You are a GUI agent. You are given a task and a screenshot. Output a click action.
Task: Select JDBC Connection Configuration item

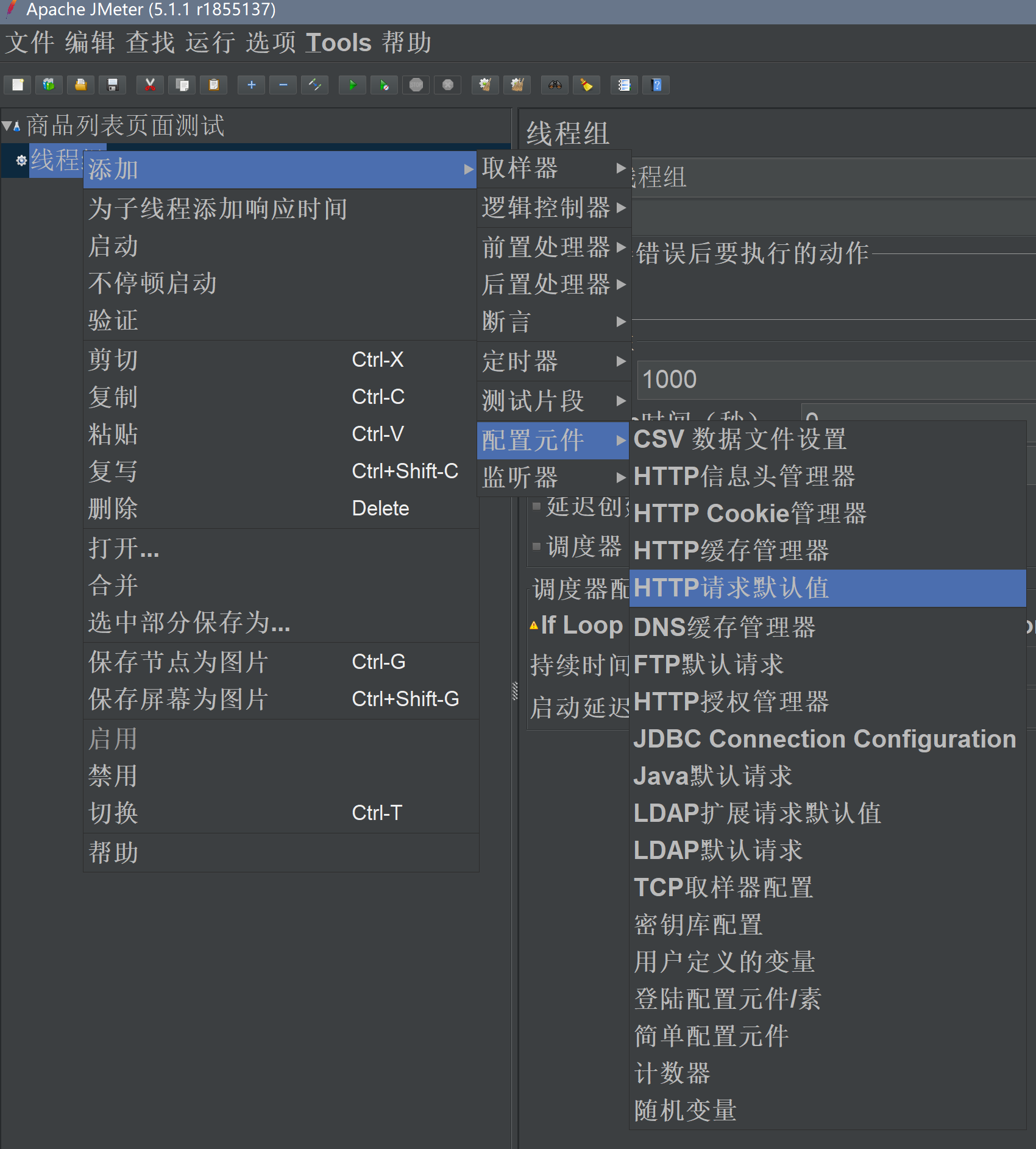pos(828,739)
